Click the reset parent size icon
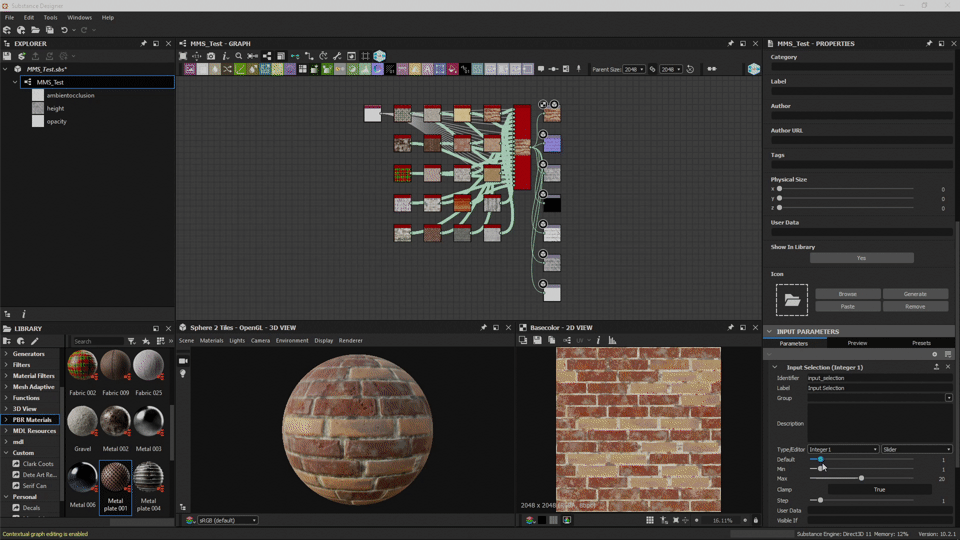The width and height of the screenshot is (960, 540). (x=690, y=70)
